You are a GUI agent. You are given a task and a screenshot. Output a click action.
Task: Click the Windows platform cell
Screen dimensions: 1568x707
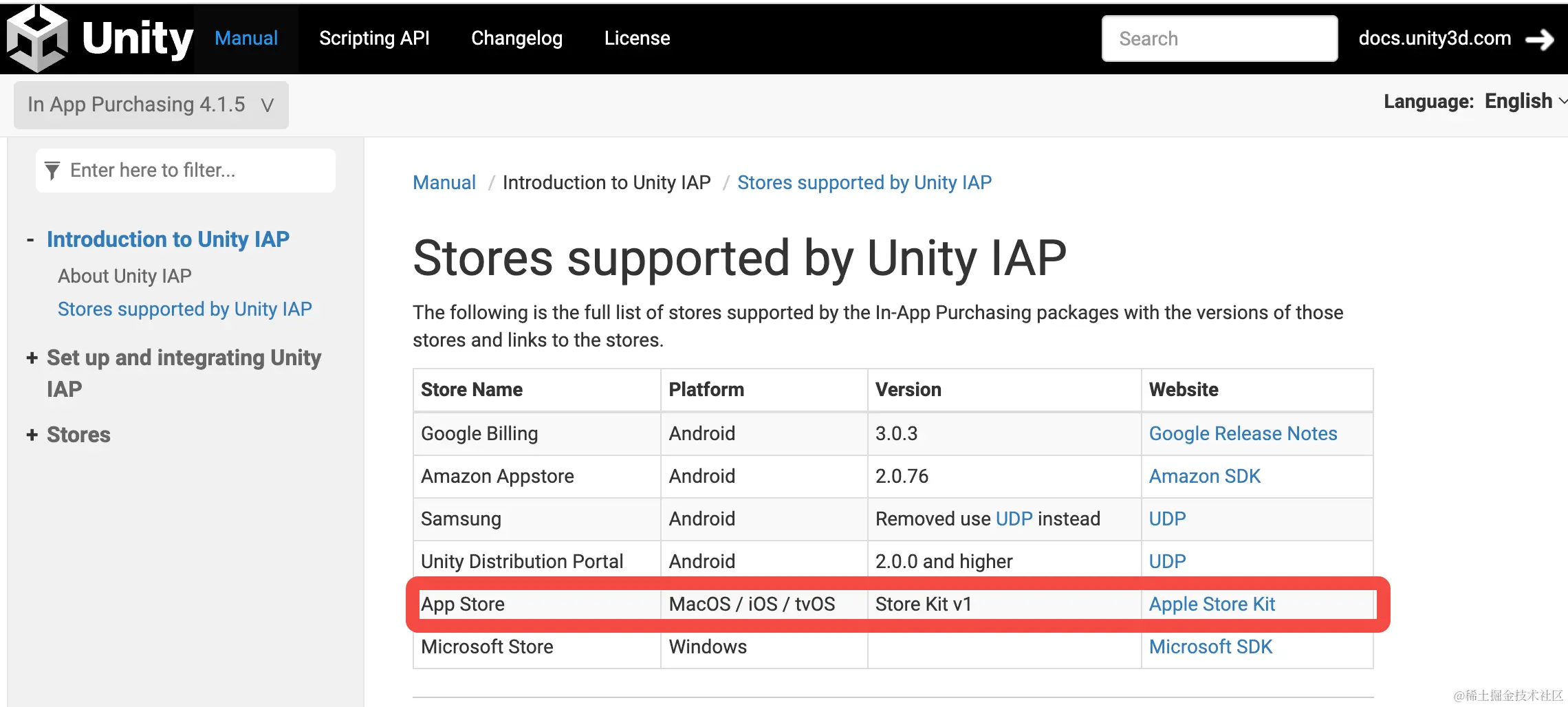tap(764, 646)
